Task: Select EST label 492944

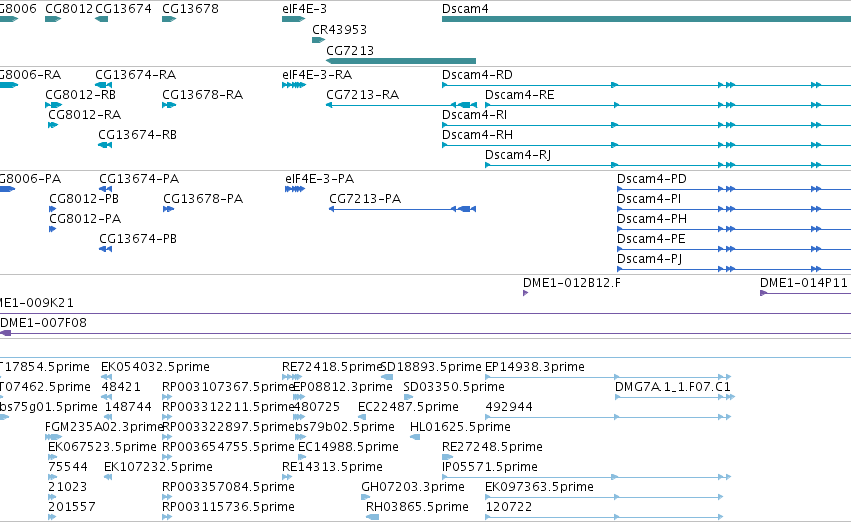Action: tap(509, 407)
